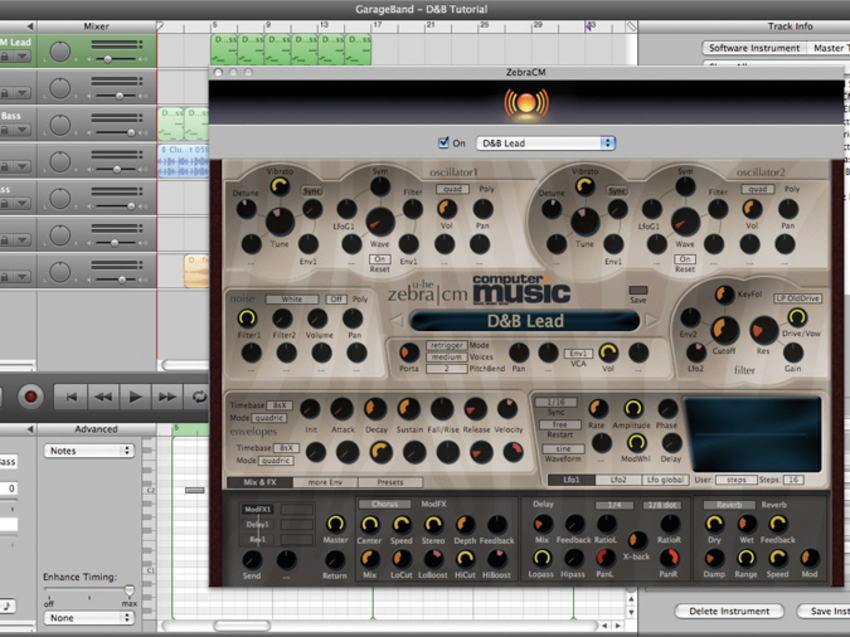The image size is (850, 637).
Task: Adjust the Bass track volume slider
Action: 131,132
